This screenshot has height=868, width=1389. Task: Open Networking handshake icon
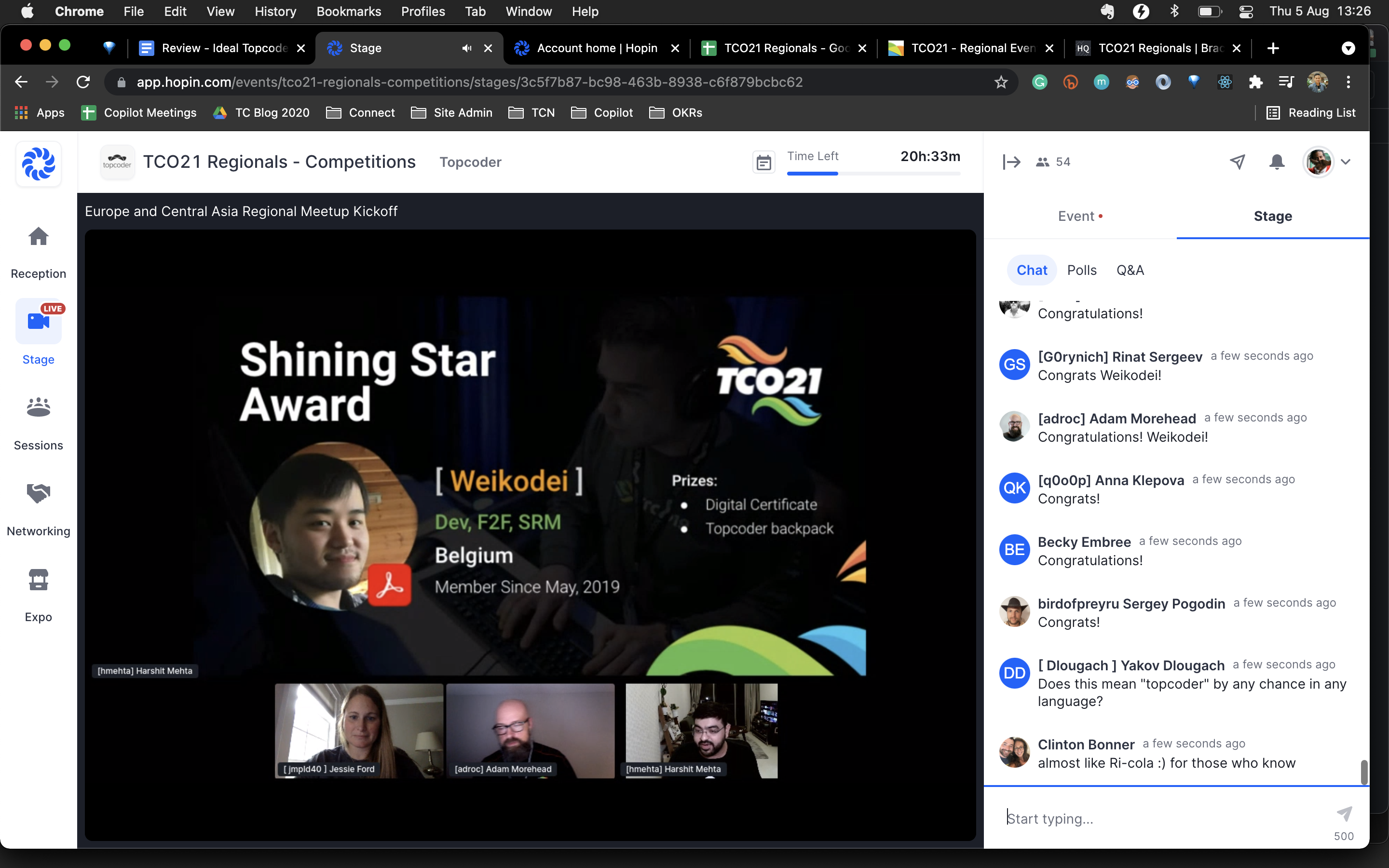pyautogui.click(x=39, y=492)
